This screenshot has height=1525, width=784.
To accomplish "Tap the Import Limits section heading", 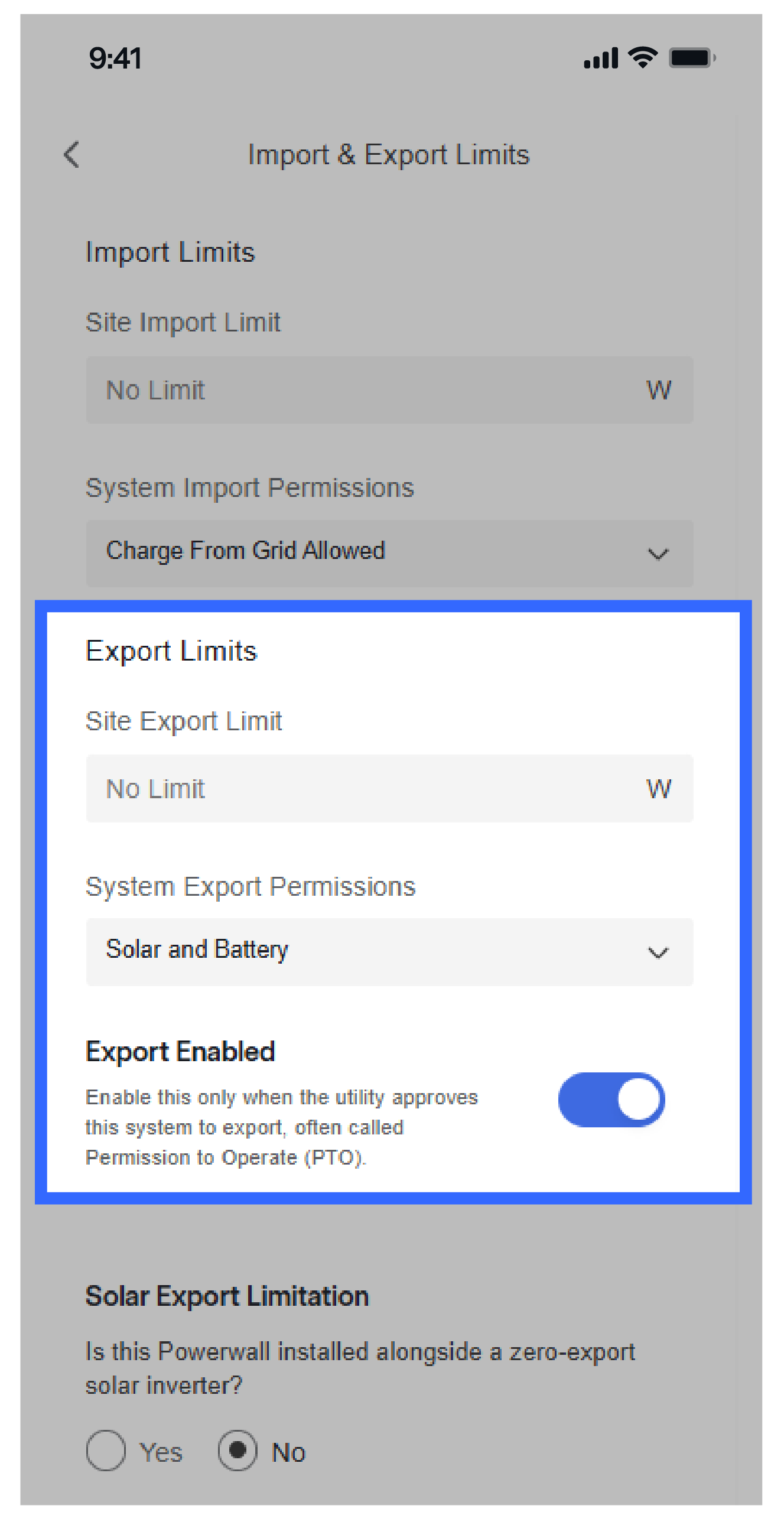I will point(170,252).
